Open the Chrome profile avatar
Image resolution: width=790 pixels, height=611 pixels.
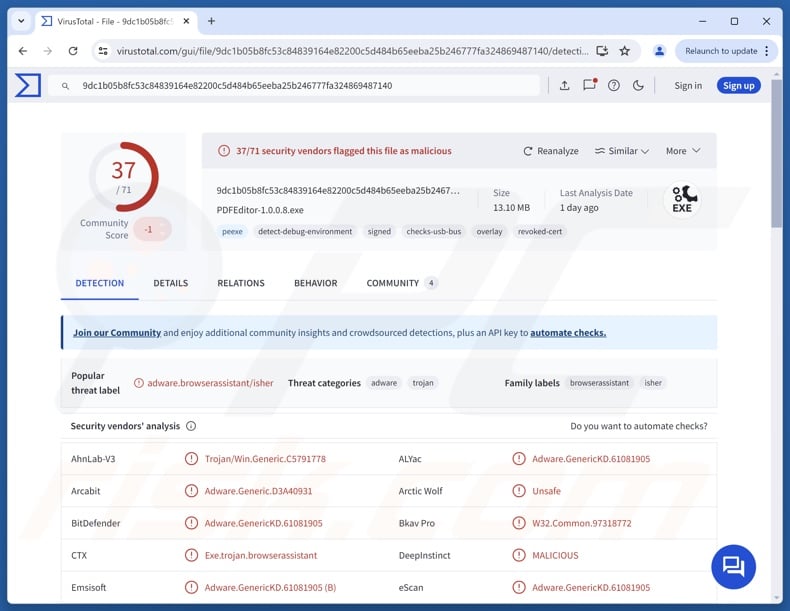point(659,51)
